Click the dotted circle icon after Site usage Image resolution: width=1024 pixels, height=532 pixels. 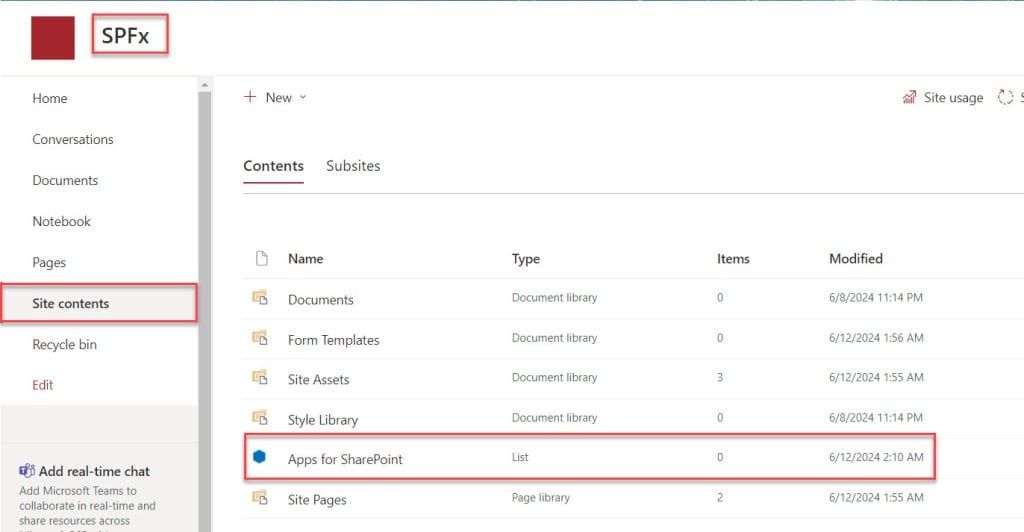coord(1005,97)
